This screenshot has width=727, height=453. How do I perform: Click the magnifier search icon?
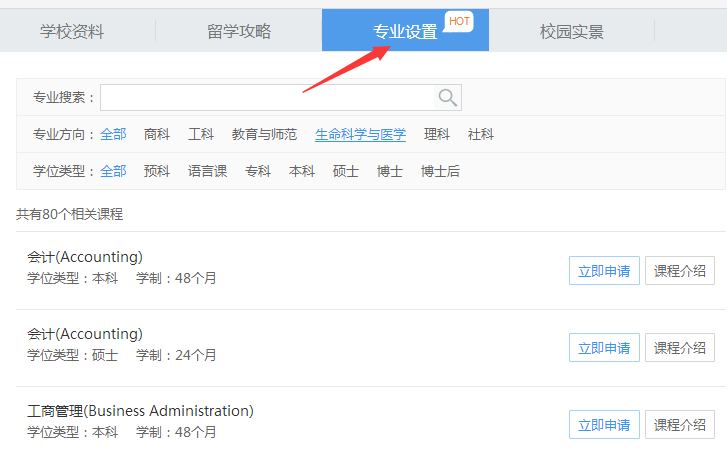click(447, 97)
